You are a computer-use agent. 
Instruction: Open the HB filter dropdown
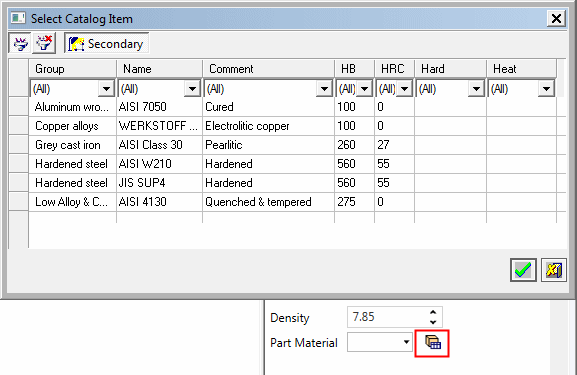[x=365, y=89]
